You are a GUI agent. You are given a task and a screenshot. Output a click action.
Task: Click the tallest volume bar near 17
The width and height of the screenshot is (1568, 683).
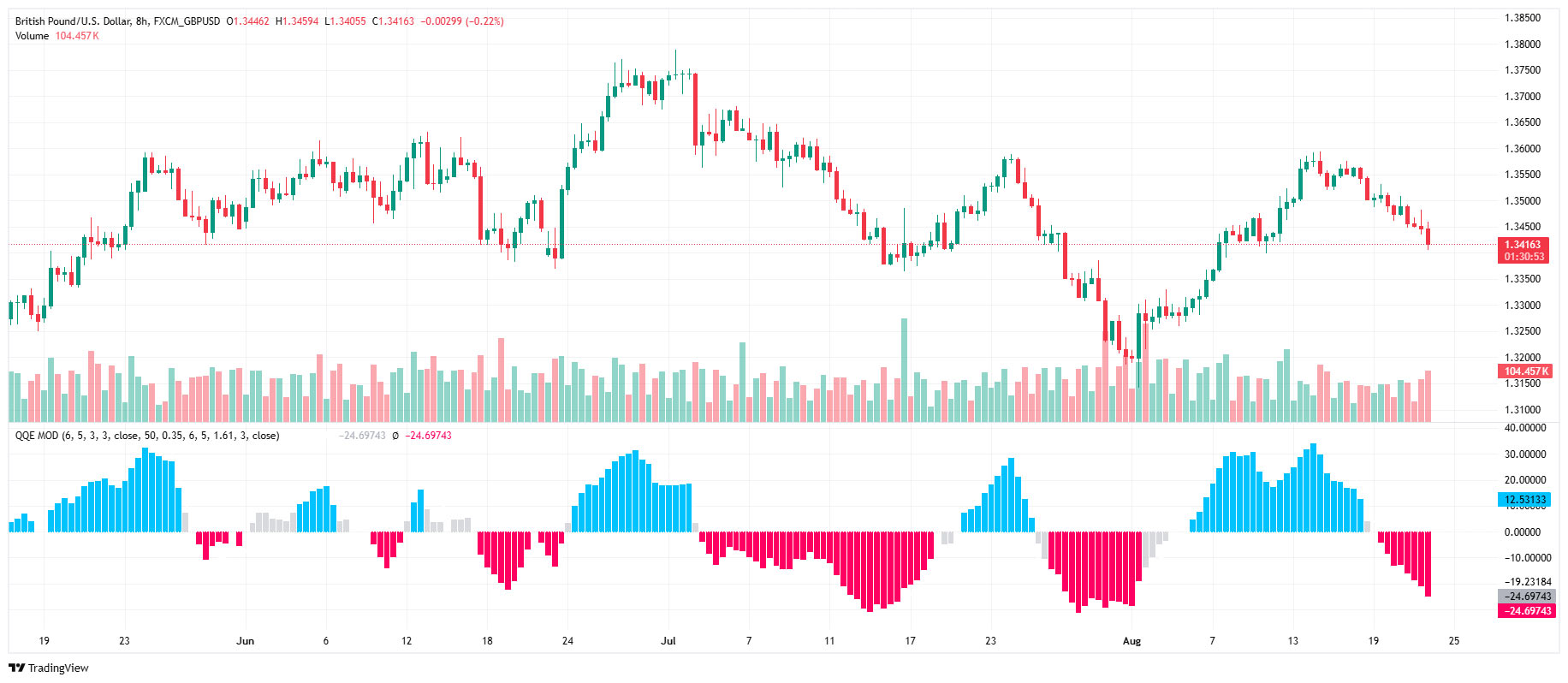click(x=904, y=370)
